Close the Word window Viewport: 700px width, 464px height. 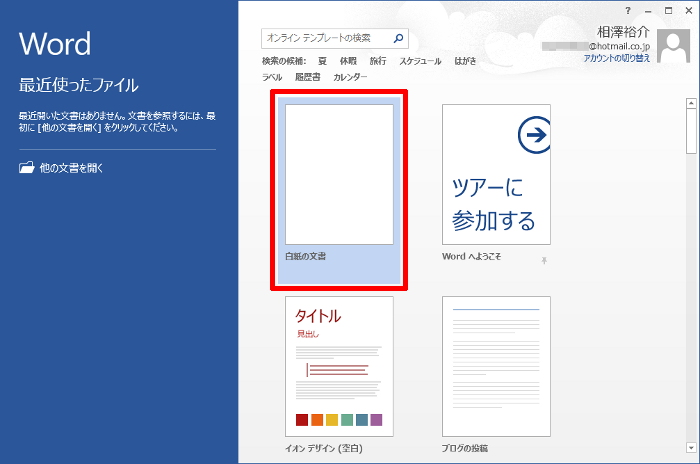pos(689,11)
